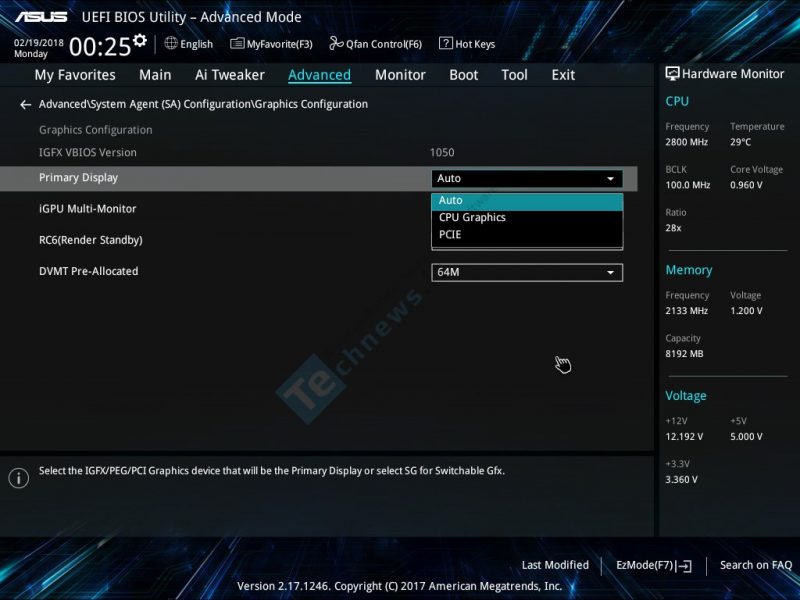The width and height of the screenshot is (800, 600).
Task: Select the DVMT Pre-Allocated label
Action: (89, 271)
